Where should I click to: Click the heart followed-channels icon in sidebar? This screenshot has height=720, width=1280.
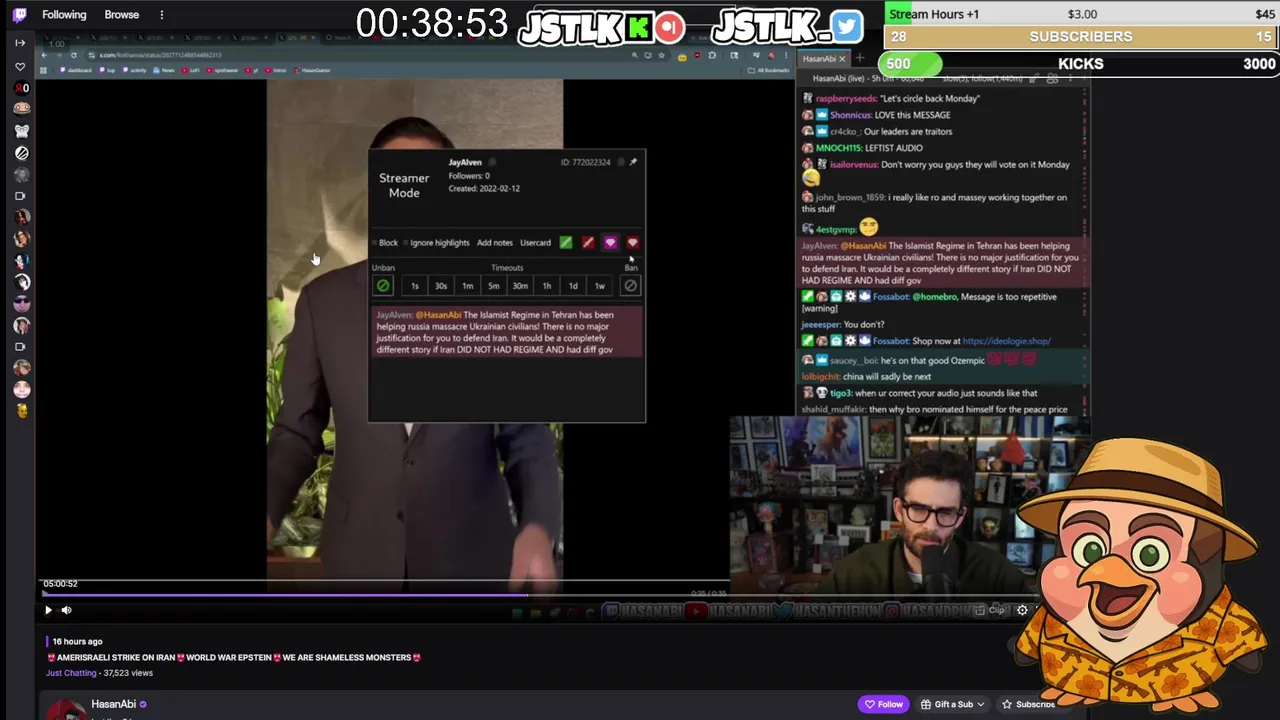20,67
